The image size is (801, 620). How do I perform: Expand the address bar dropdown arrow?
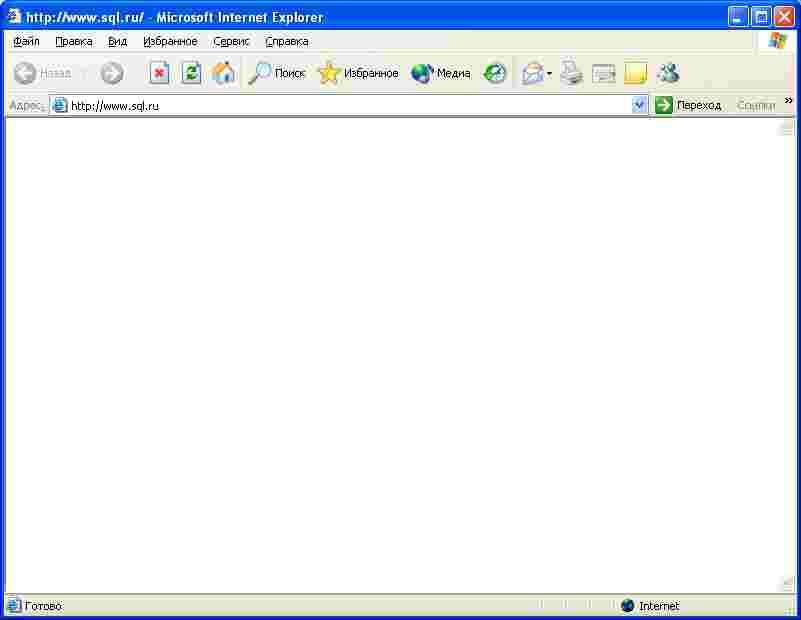click(640, 105)
